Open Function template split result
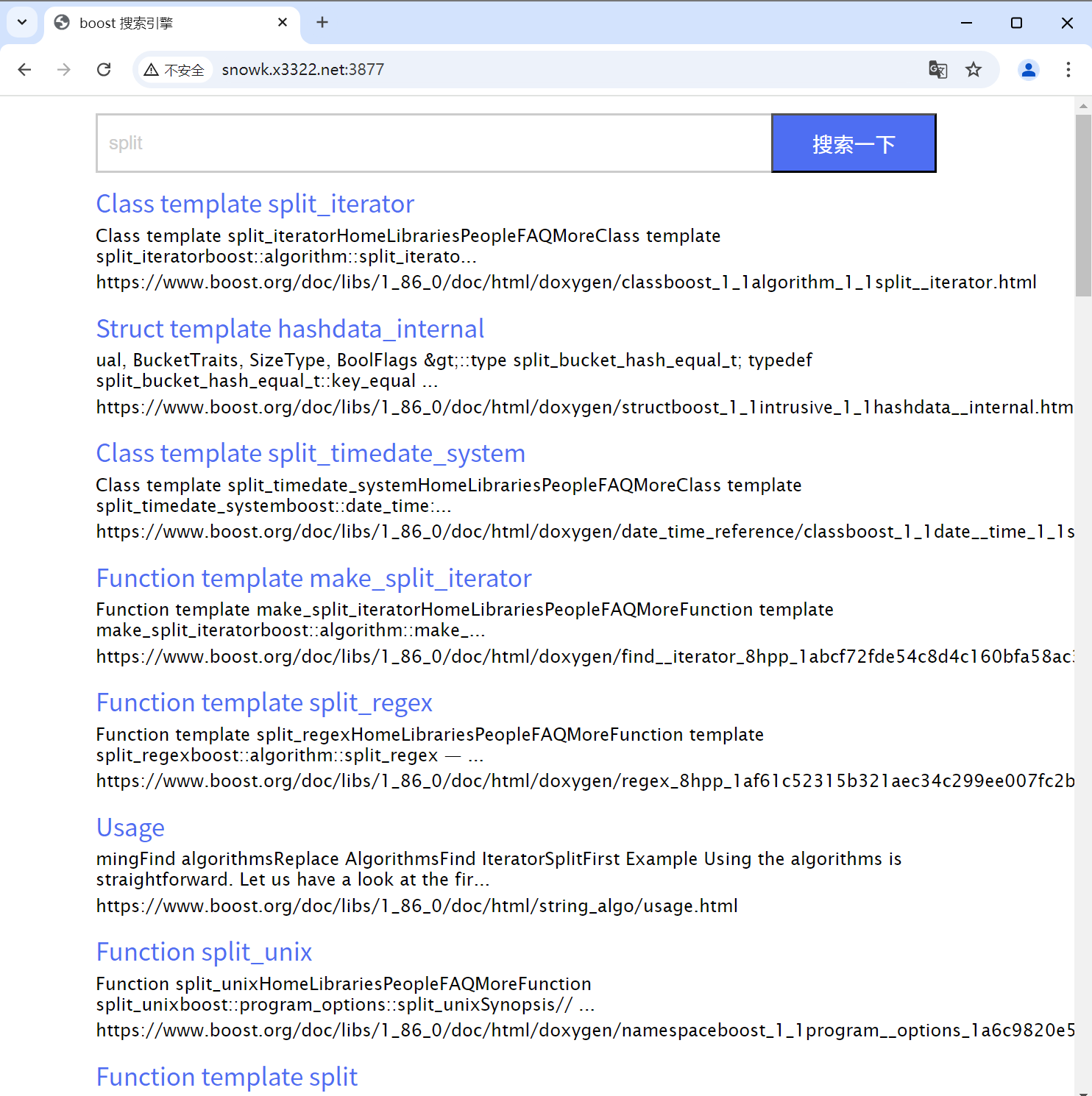The height and width of the screenshot is (1096, 1092). pyautogui.click(x=227, y=1077)
